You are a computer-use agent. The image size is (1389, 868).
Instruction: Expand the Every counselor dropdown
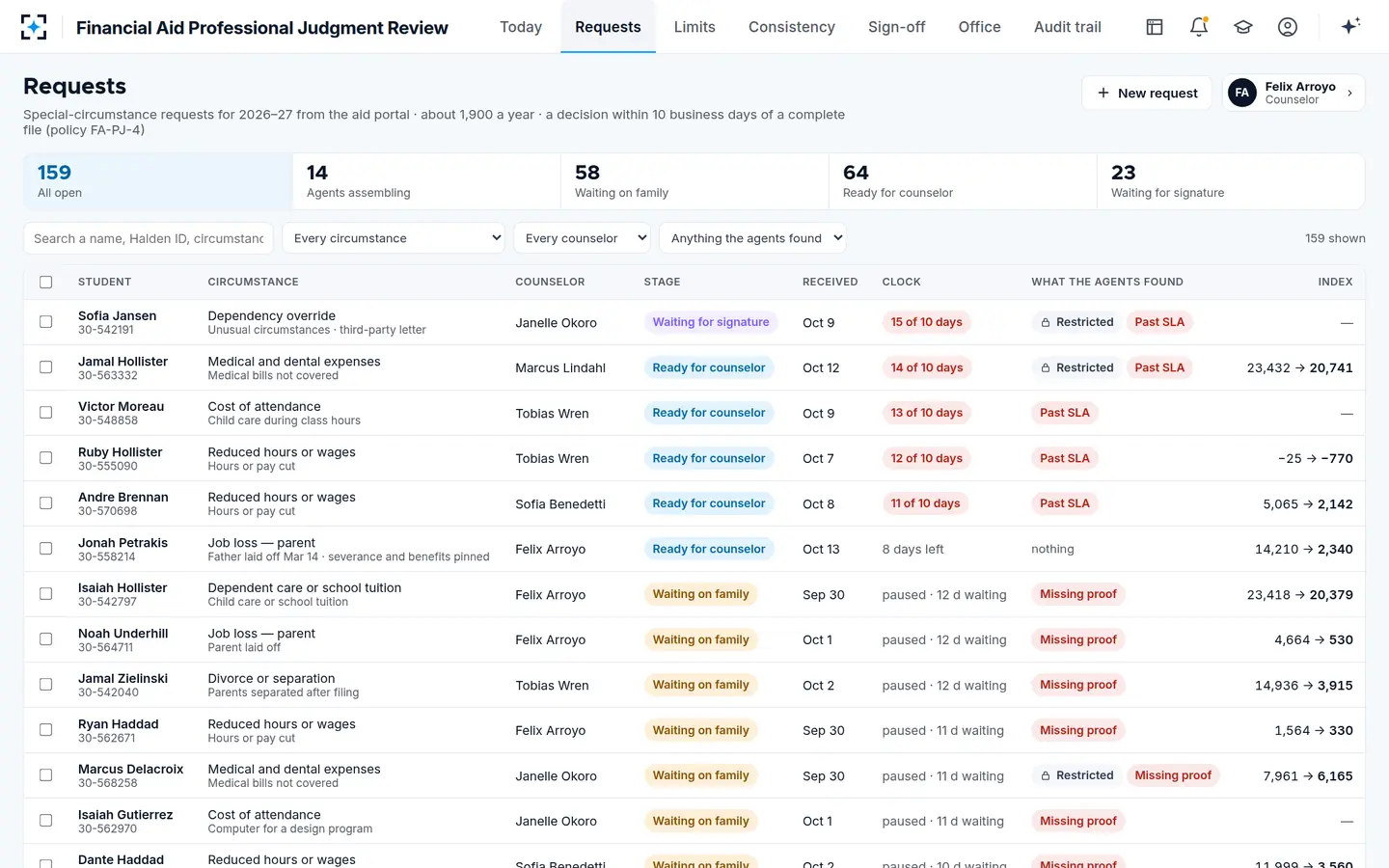point(583,238)
